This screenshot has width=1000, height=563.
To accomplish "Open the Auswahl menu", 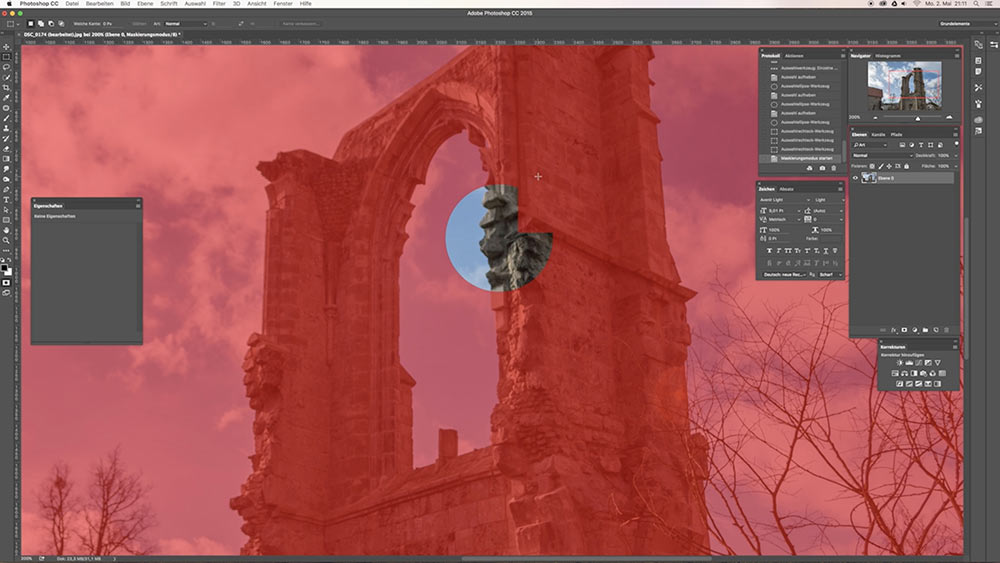I will pos(195,4).
